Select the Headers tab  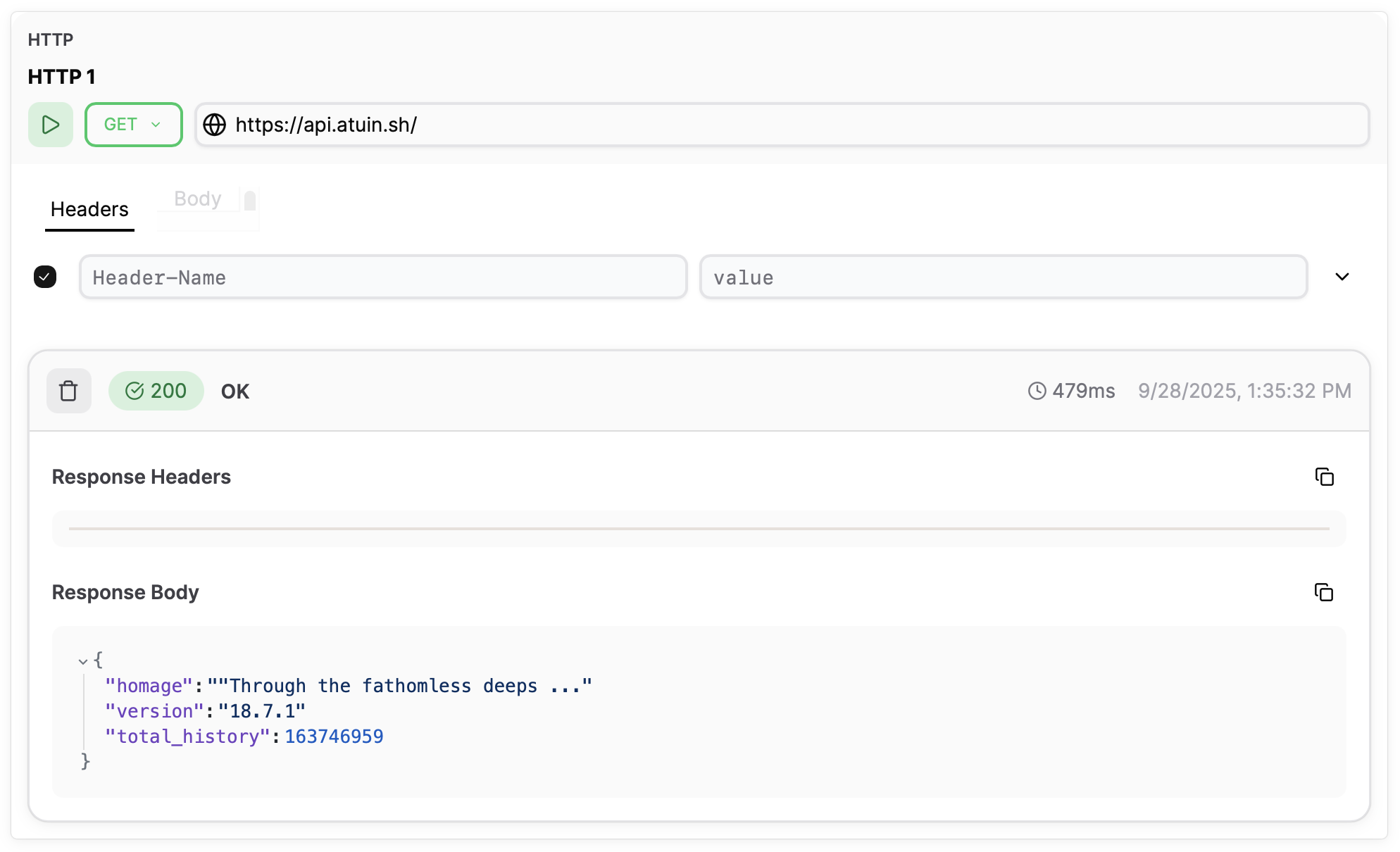click(89, 209)
